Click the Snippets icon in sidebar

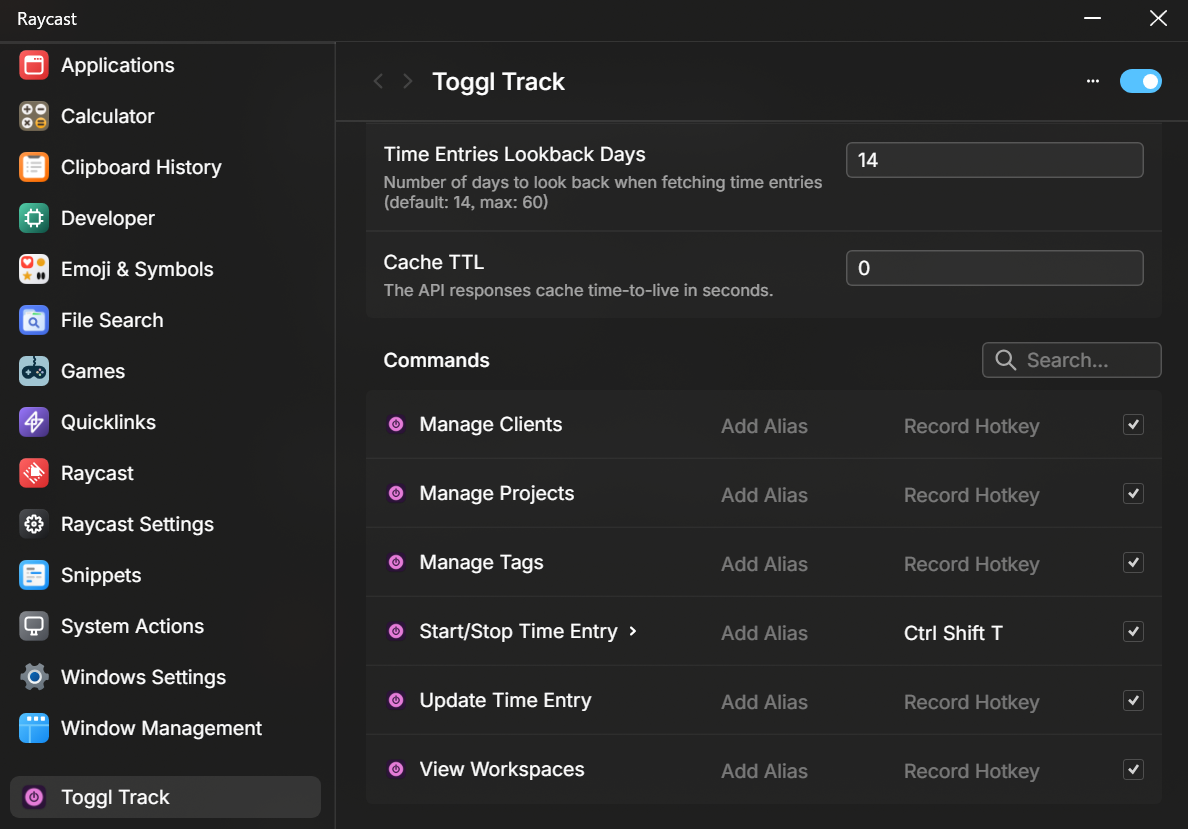pyautogui.click(x=34, y=575)
